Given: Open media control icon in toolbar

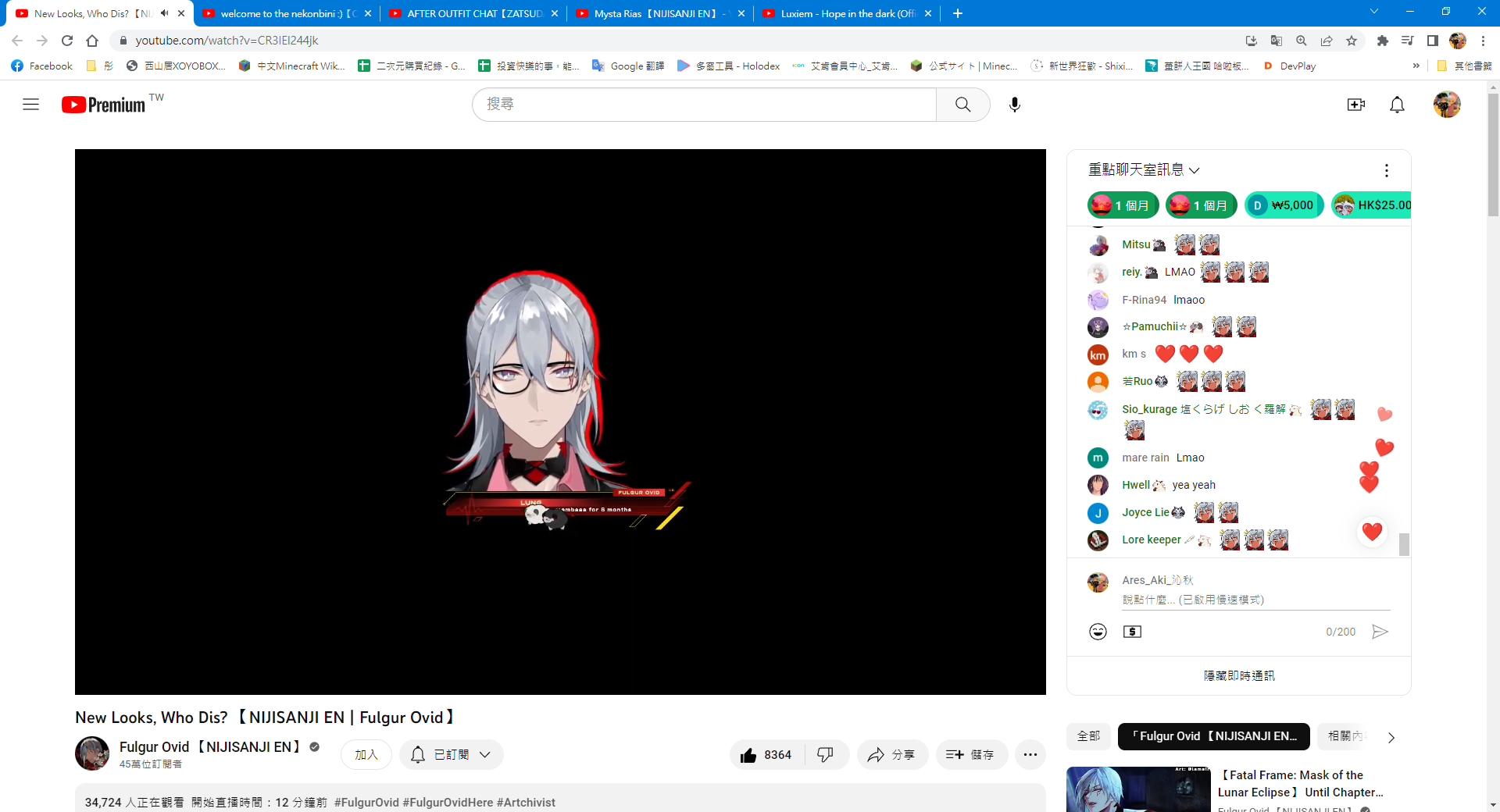Looking at the screenshot, I should tap(1408, 41).
